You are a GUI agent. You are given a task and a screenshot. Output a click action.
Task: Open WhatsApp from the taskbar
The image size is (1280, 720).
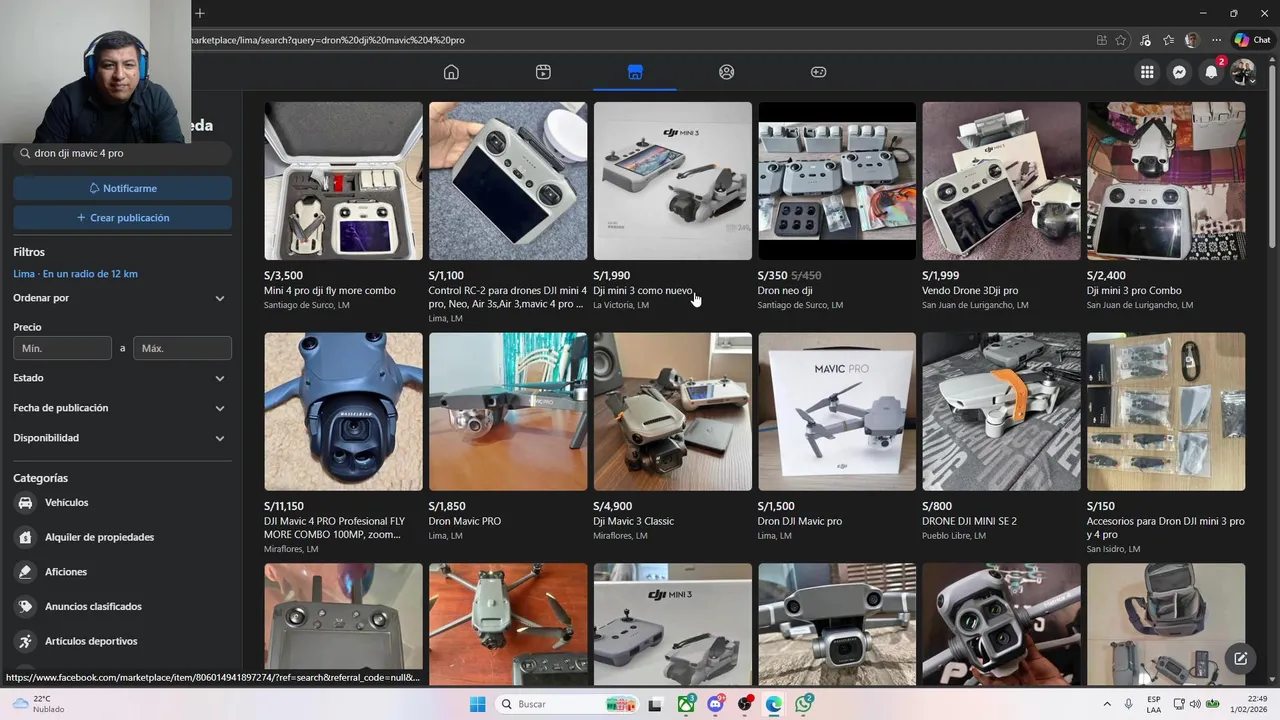click(804, 704)
